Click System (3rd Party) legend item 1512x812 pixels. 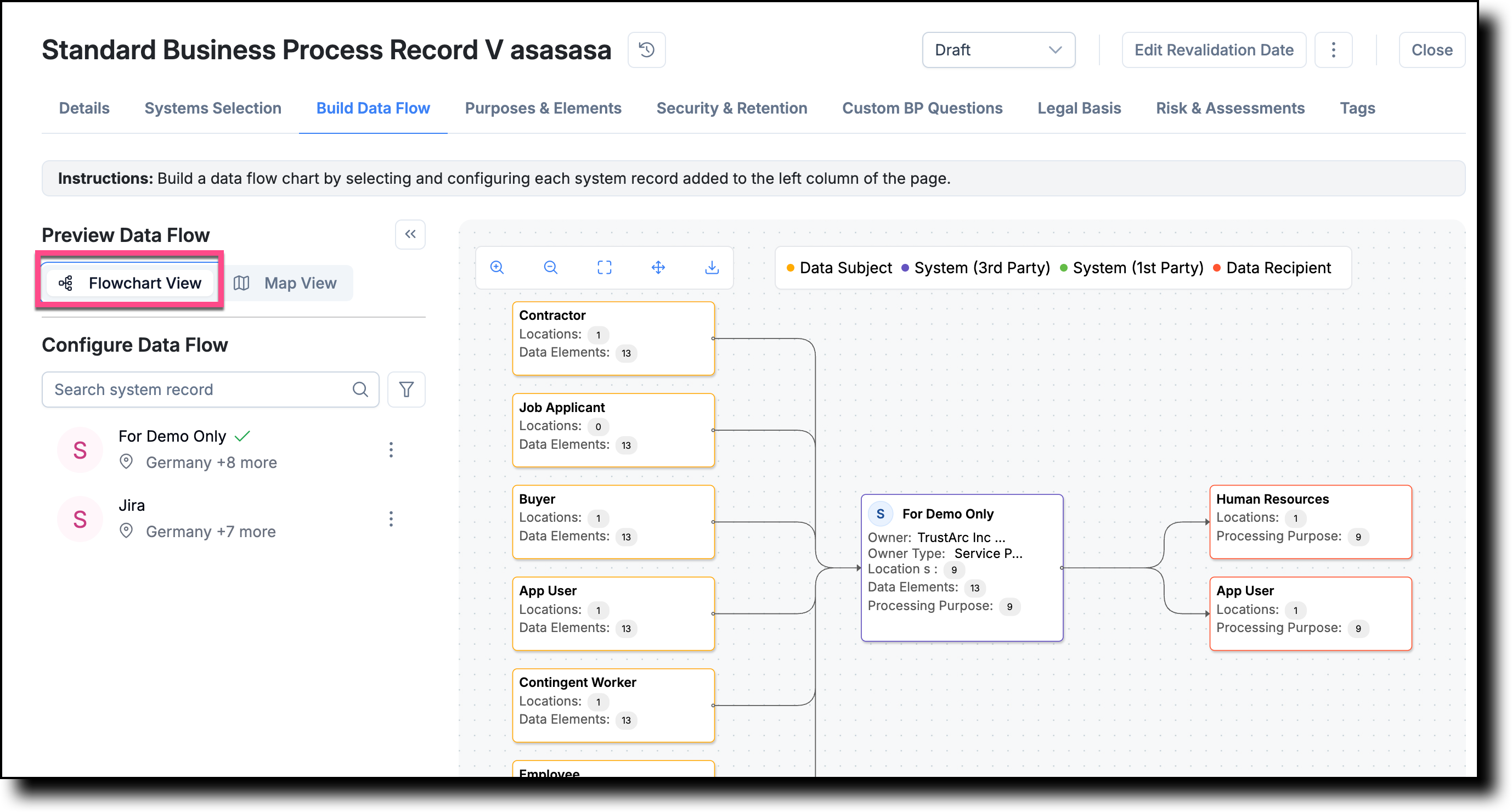coord(975,268)
